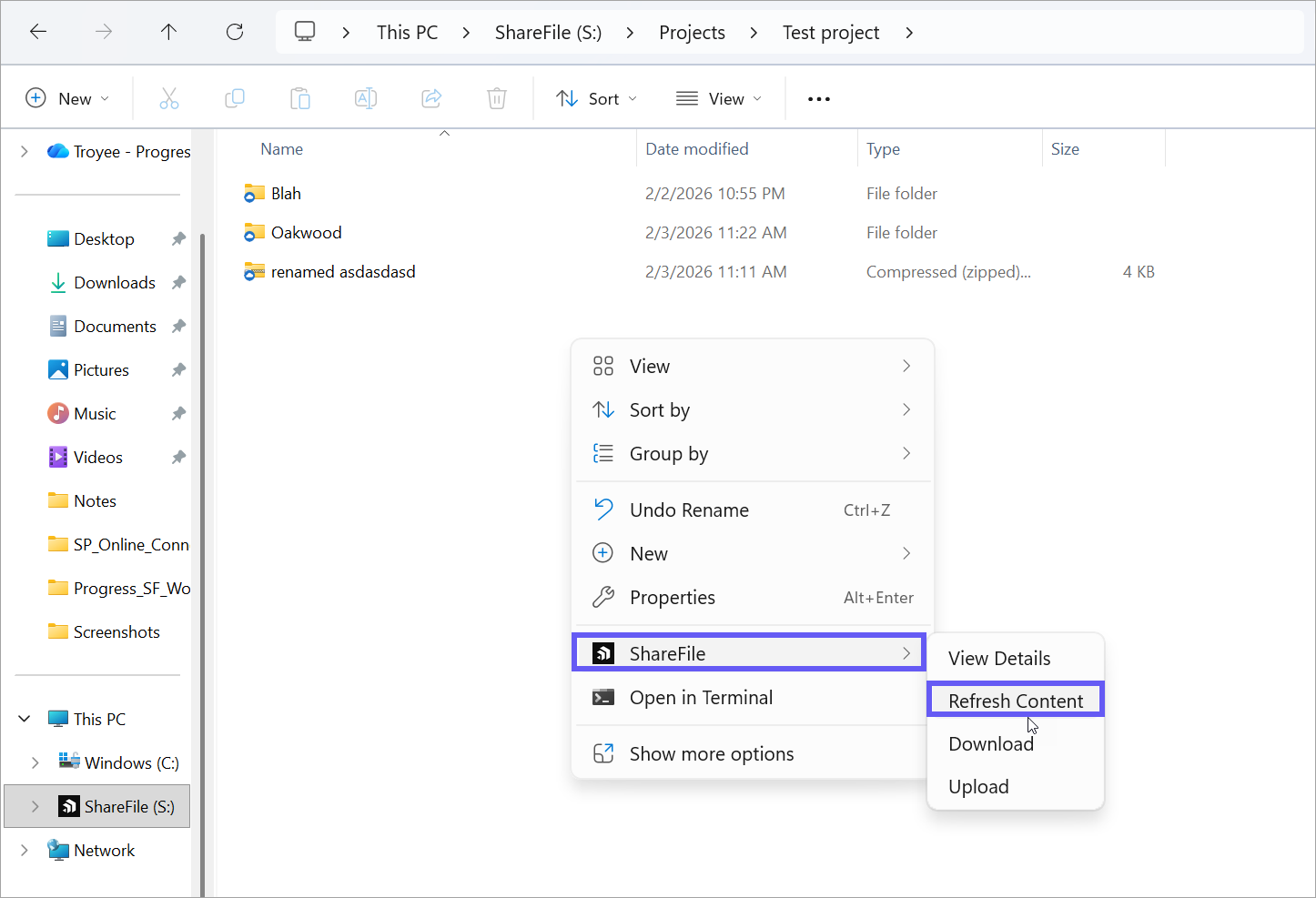Go up one folder level

coord(168,32)
